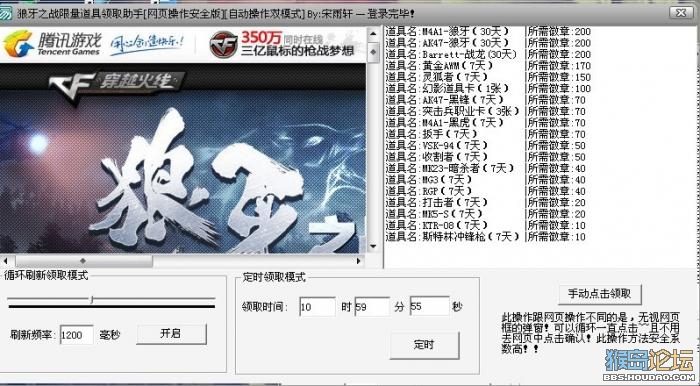Click the web panel's down scroll arrow

373,246
